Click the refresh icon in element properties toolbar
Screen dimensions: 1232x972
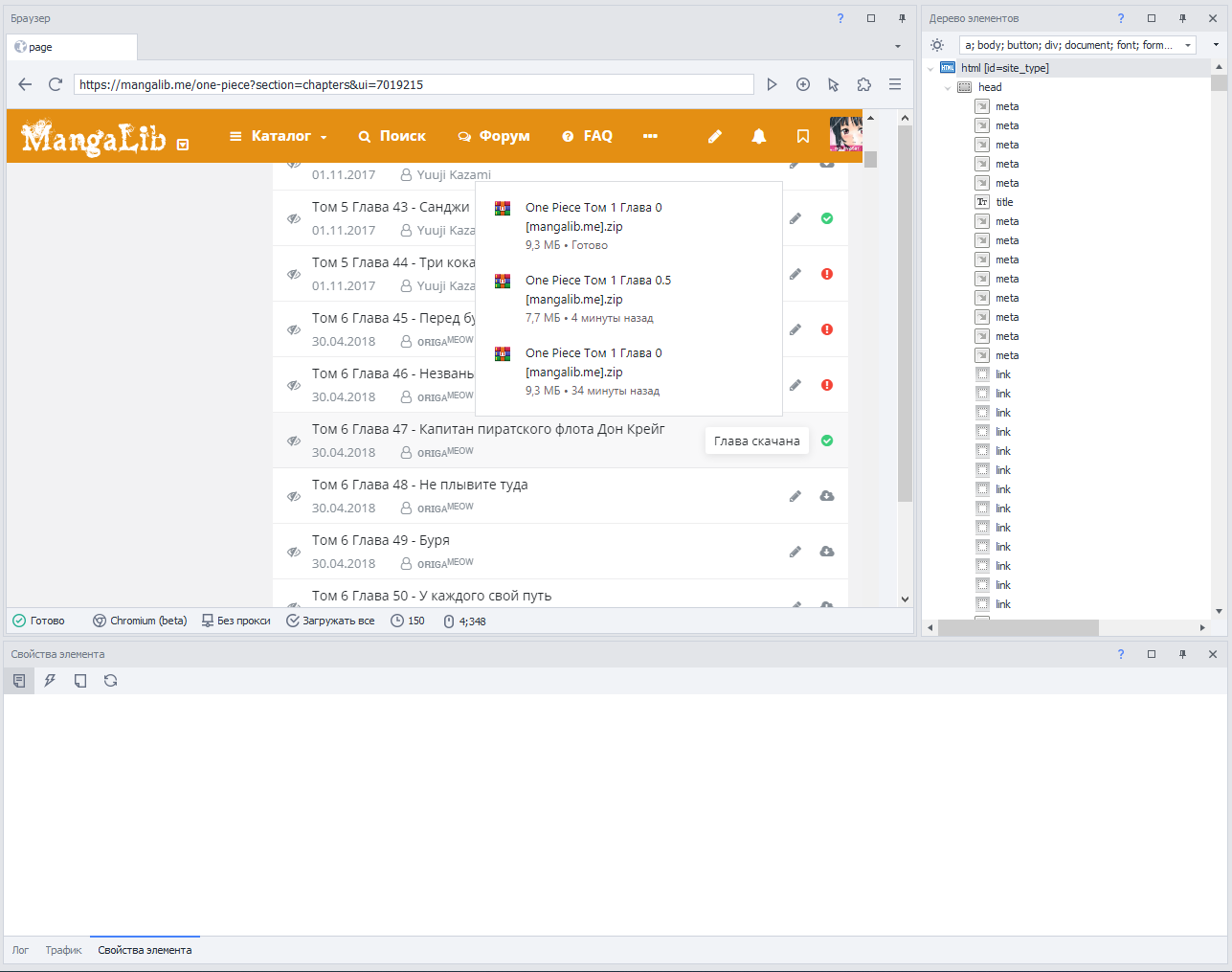coord(111,681)
